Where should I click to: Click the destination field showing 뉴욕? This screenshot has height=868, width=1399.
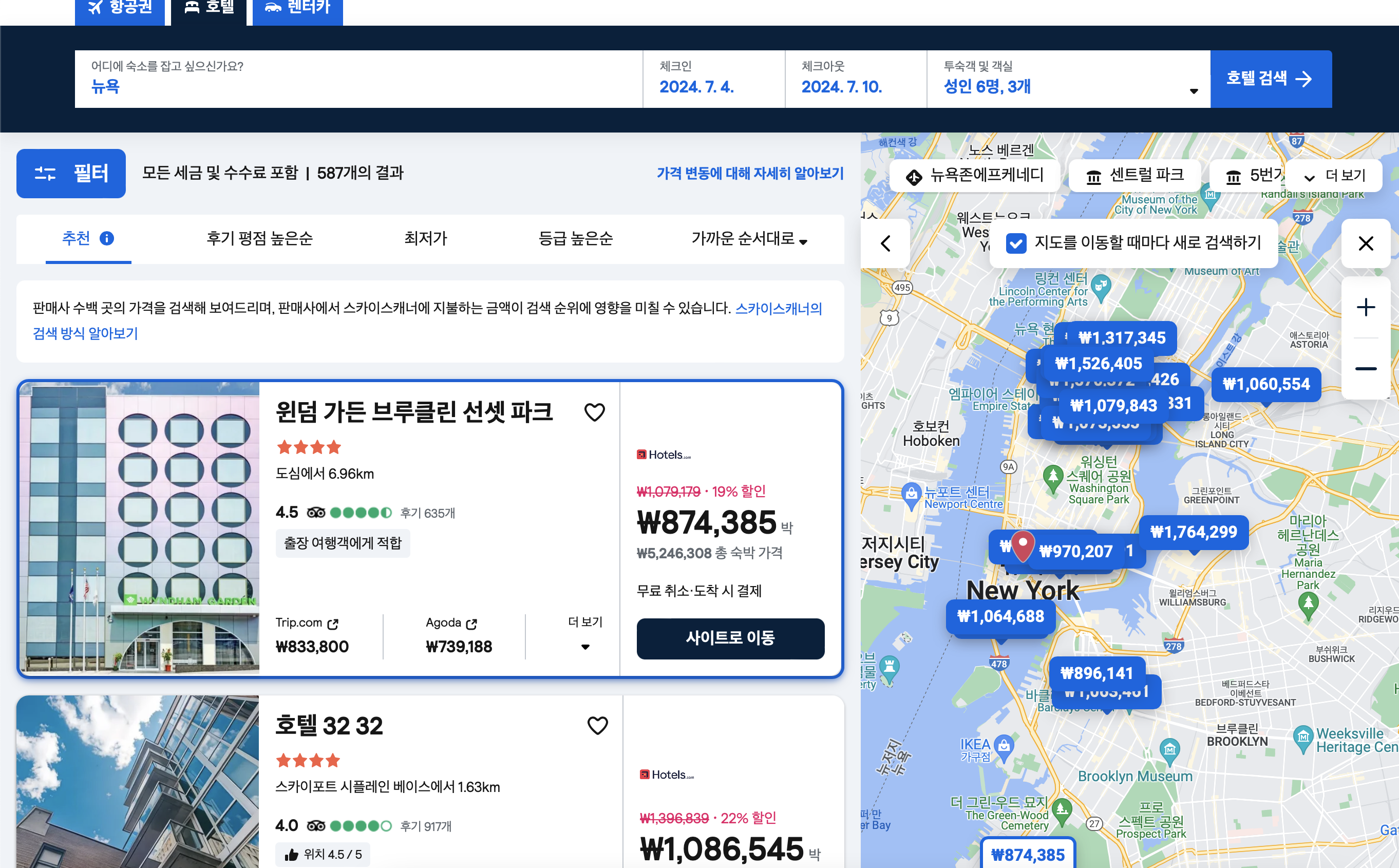(359, 79)
